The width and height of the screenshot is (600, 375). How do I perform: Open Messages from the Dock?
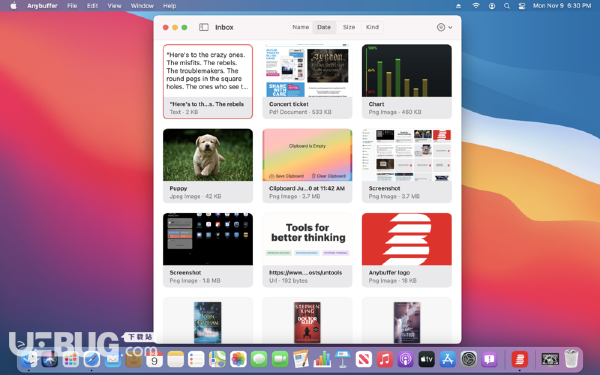[x=259, y=359]
